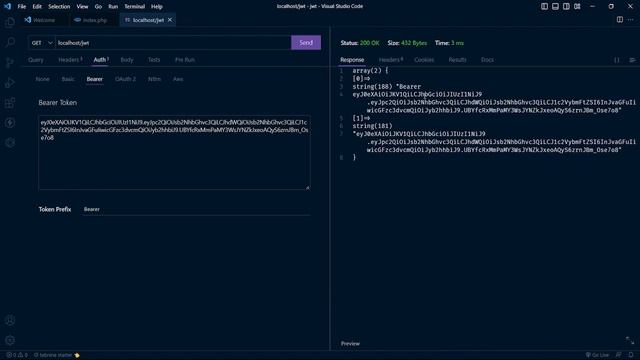Open Source Control view in activity bar

(x=10, y=62)
